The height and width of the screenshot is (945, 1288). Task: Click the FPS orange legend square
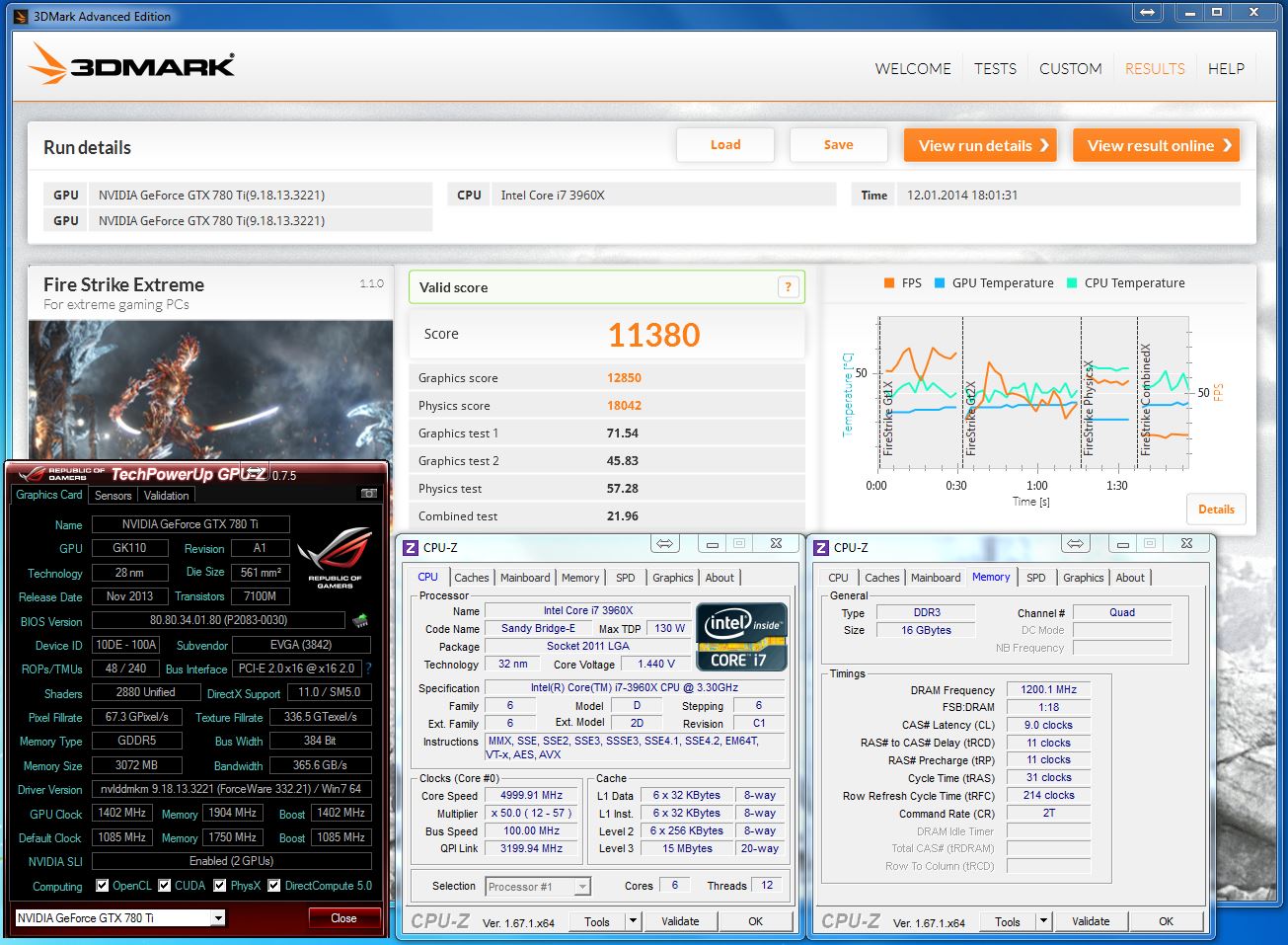tap(889, 283)
